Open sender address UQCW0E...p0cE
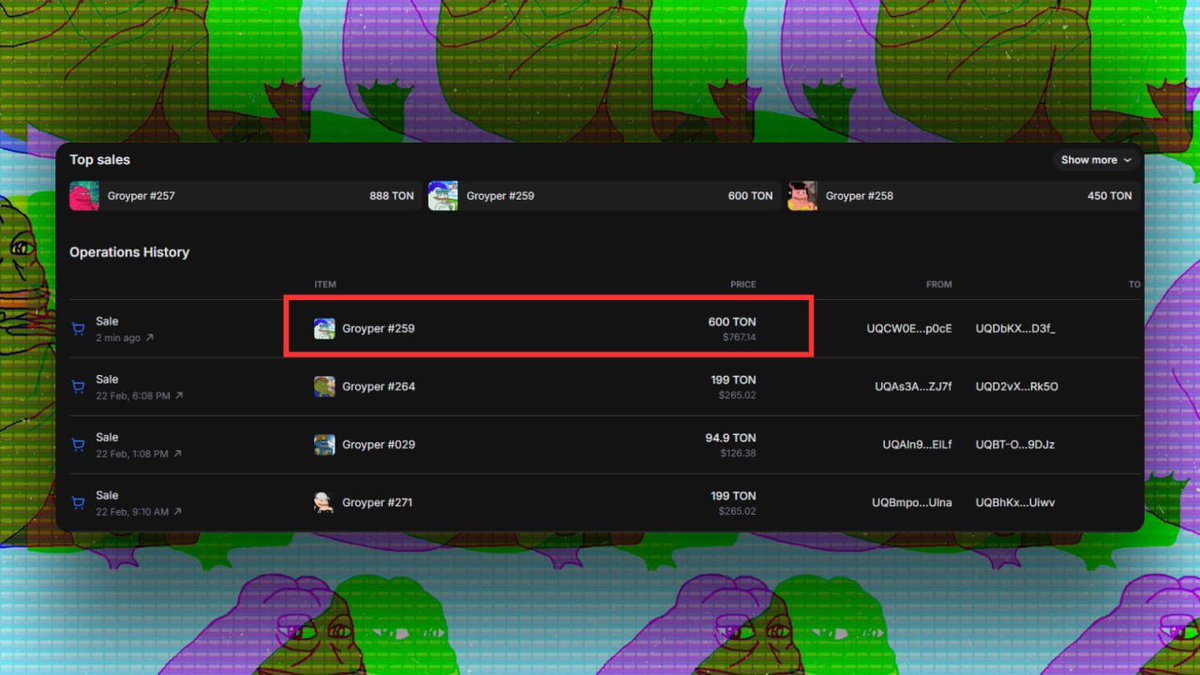Image resolution: width=1200 pixels, height=675 pixels. [x=909, y=328]
